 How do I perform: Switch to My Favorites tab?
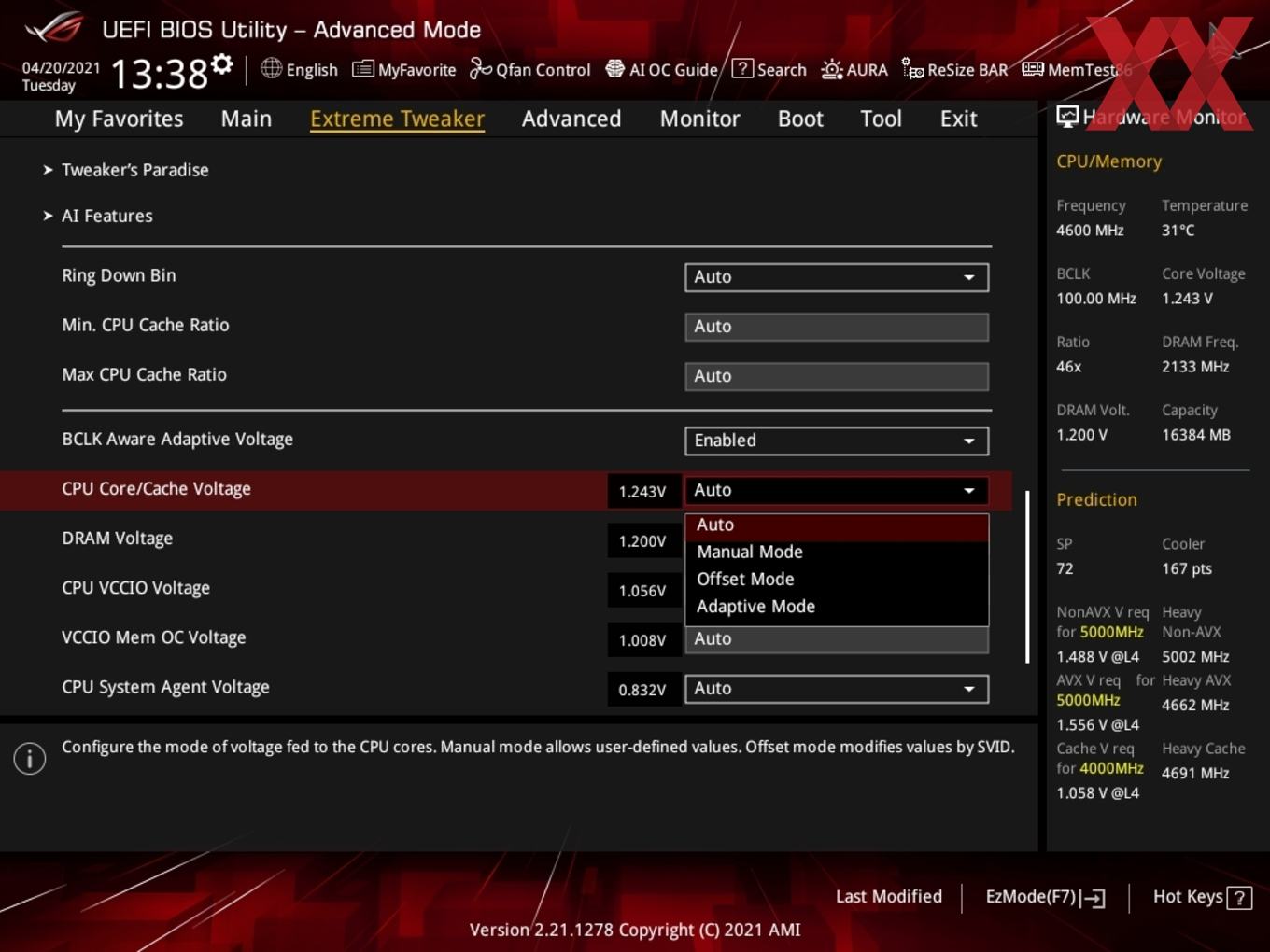click(x=119, y=119)
